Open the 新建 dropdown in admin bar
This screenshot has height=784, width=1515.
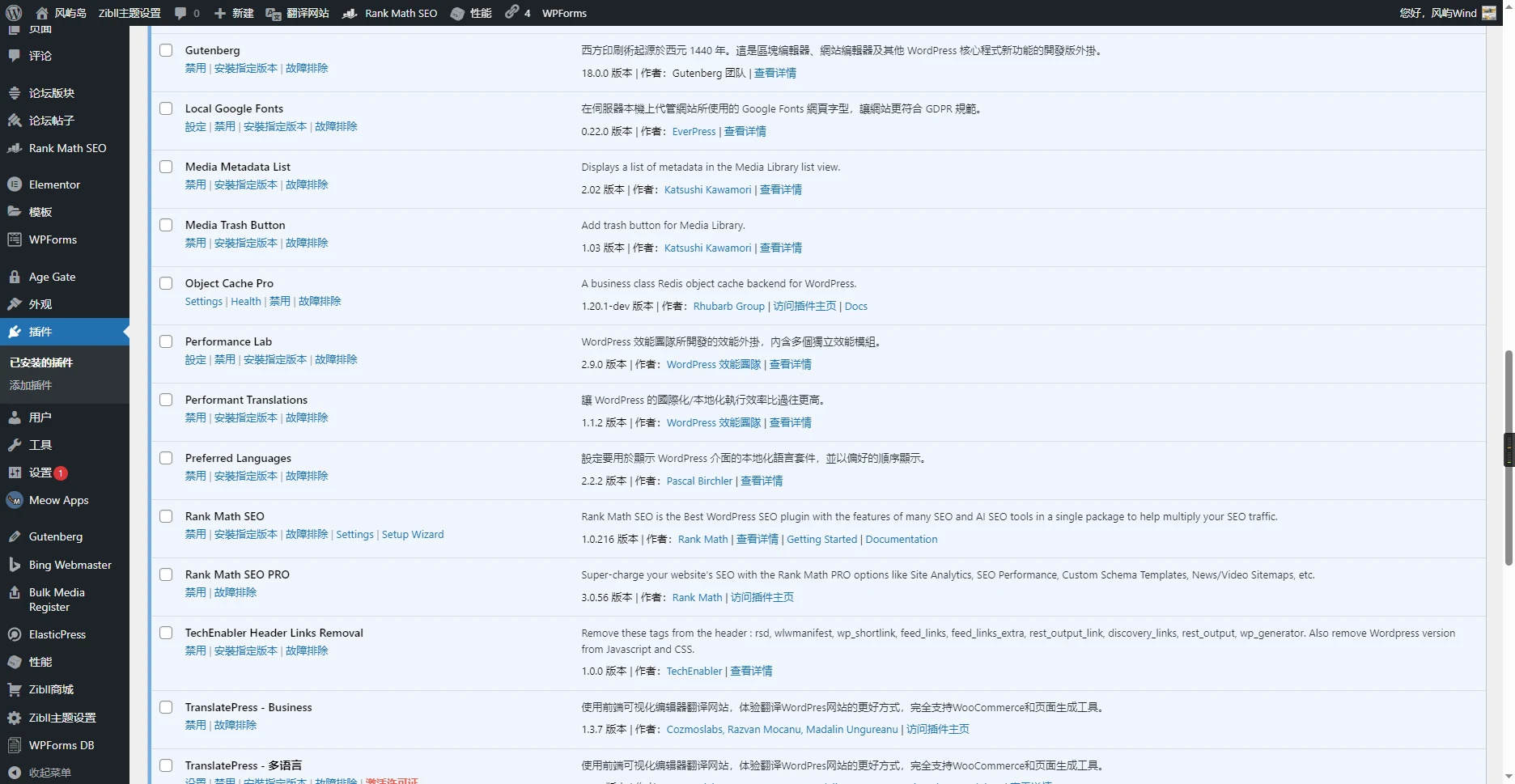234,13
